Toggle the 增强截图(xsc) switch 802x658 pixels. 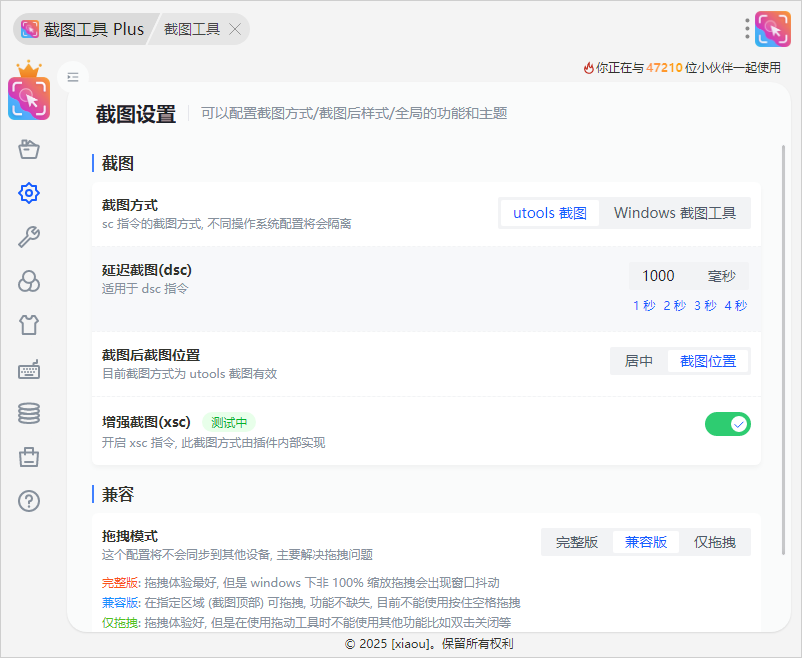pyautogui.click(x=728, y=424)
